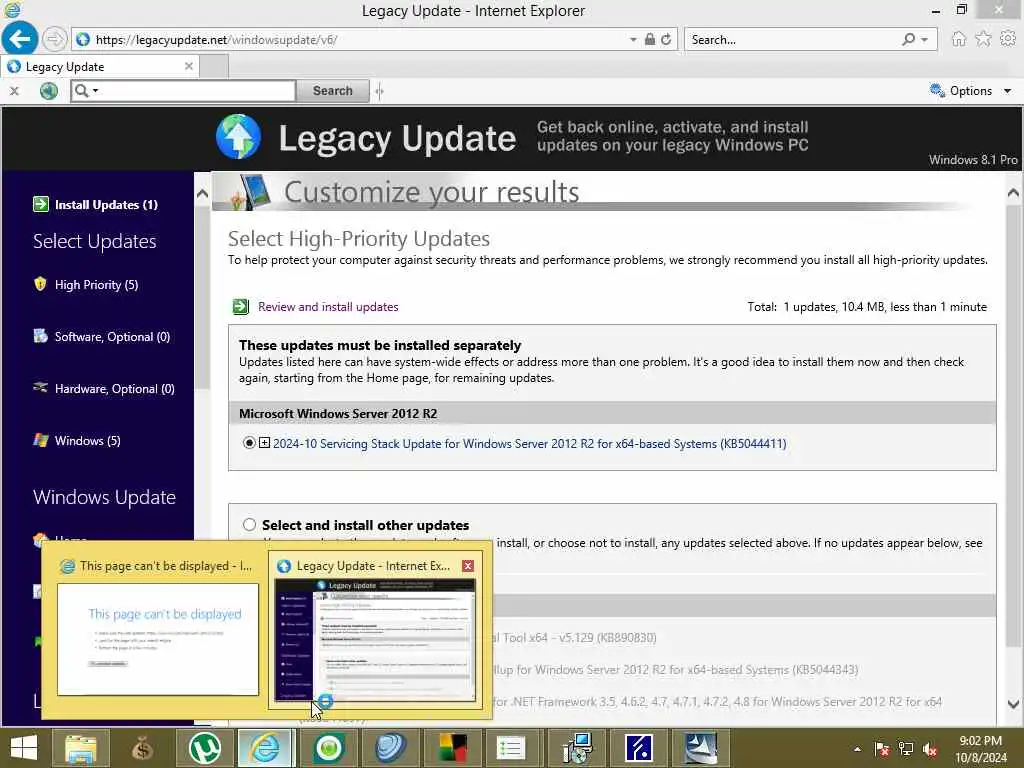Screen dimensions: 1024x768
Task: Click the Internet Explorer taskbar icon
Action: click(x=265, y=748)
